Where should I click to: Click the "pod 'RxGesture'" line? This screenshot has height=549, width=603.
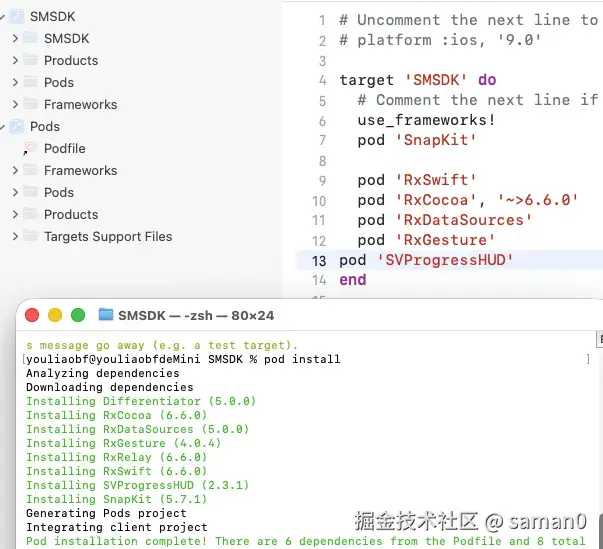[426, 240]
